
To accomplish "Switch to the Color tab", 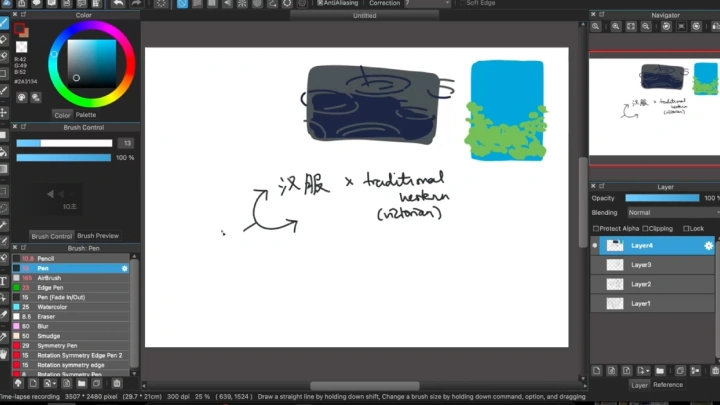I will coord(62,115).
